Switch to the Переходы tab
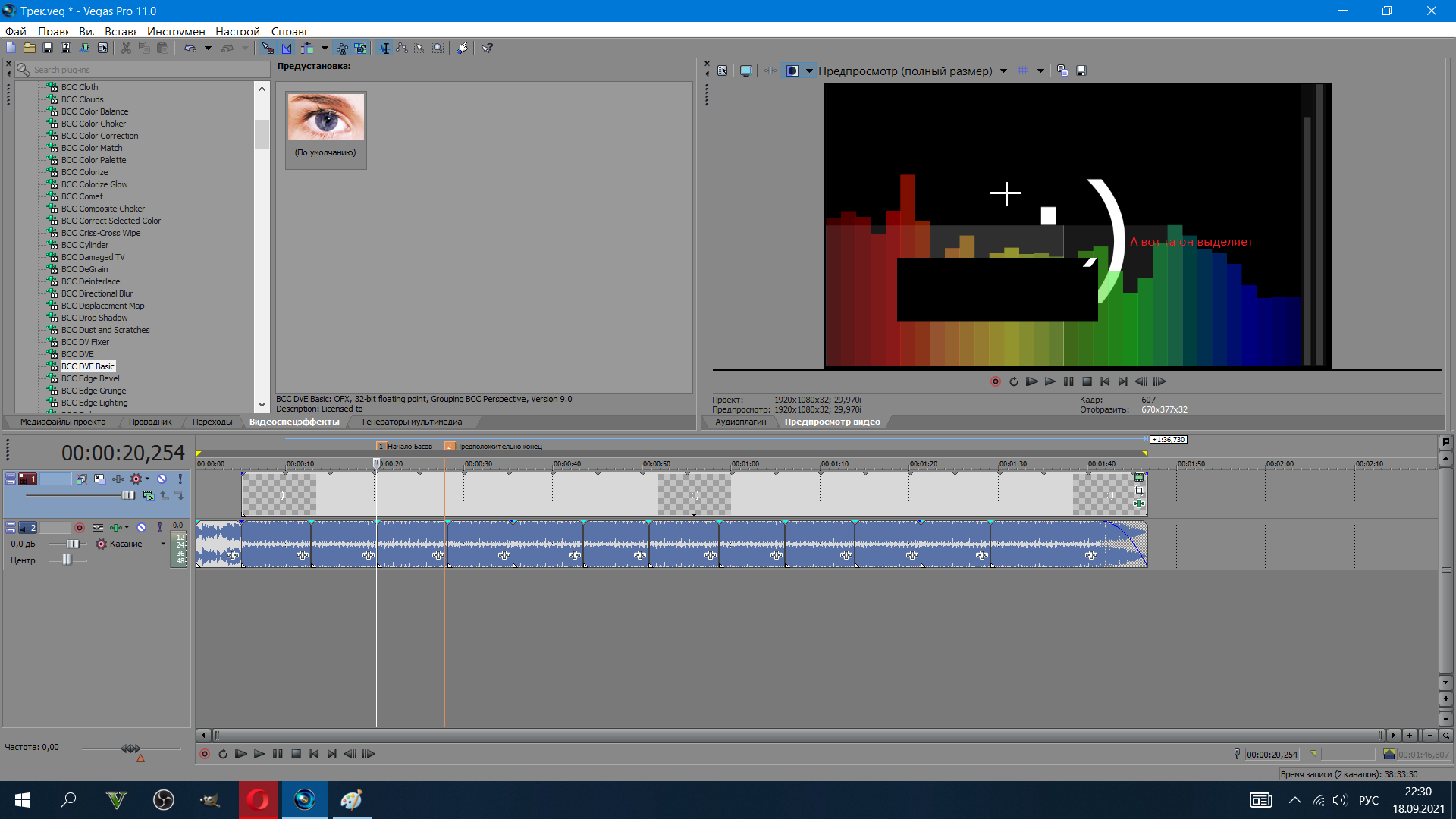 [x=212, y=422]
